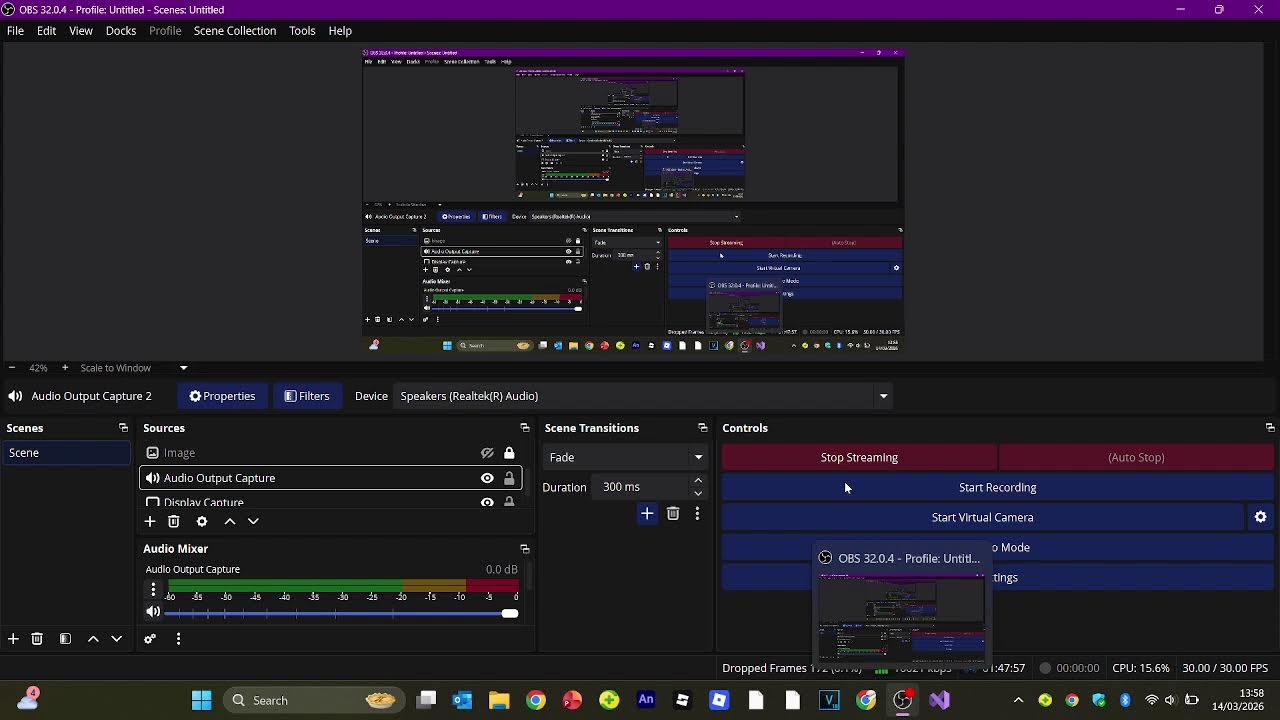Pop out the Scenes dock
This screenshot has height=720, width=1280.
pos(123,428)
